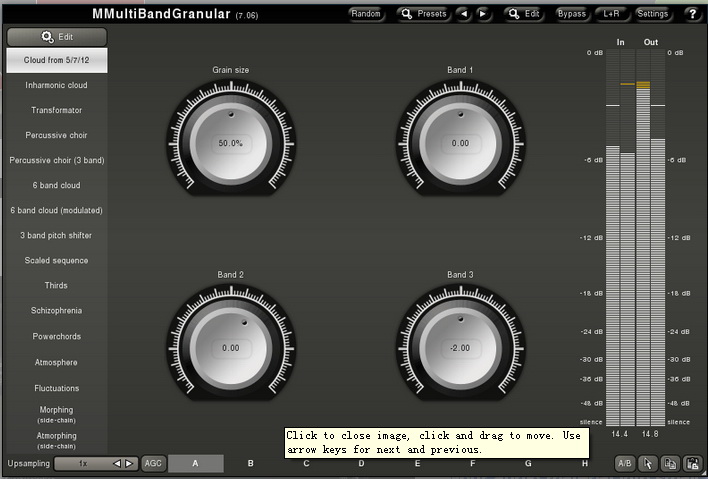
Task: Open the Presets browser
Action: (x=424, y=14)
